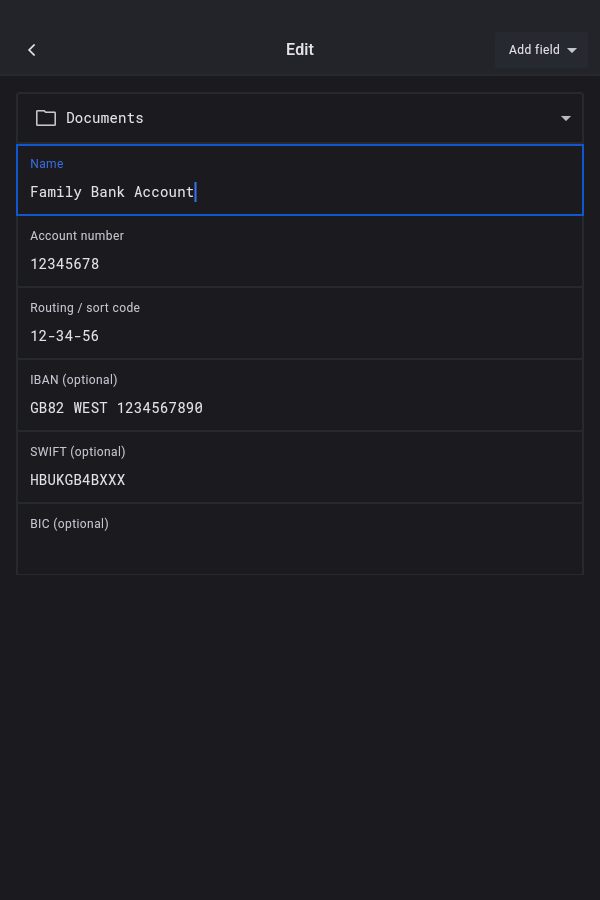Edit the 12-34-56 sort code value
This screenshot has height=900, width=600.
click(65, 336)
